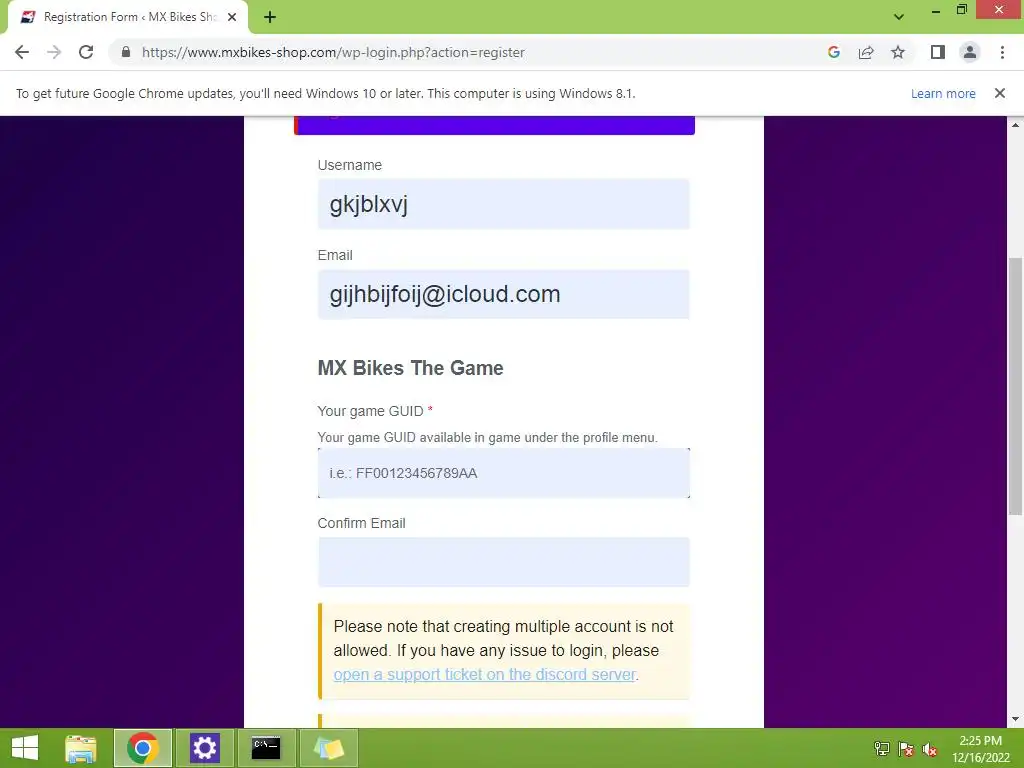Open Action Center flag tray icon
The width and height of the screenshot is (1024, 768).
point(906,748)
